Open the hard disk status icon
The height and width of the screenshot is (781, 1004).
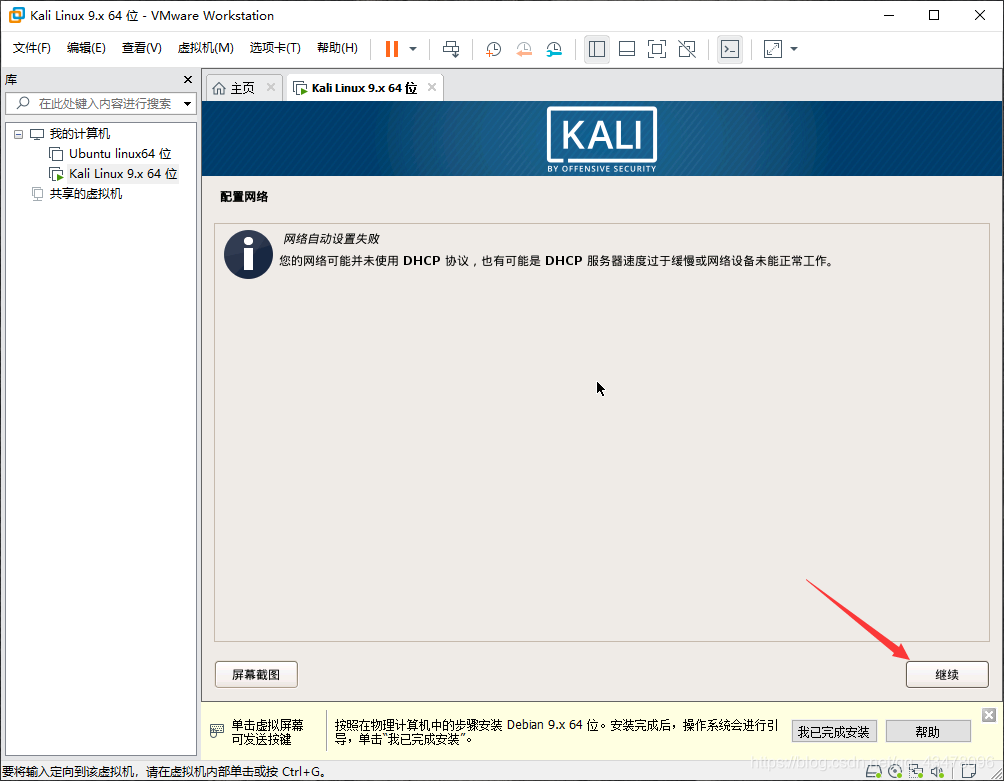tap(873, 771)
